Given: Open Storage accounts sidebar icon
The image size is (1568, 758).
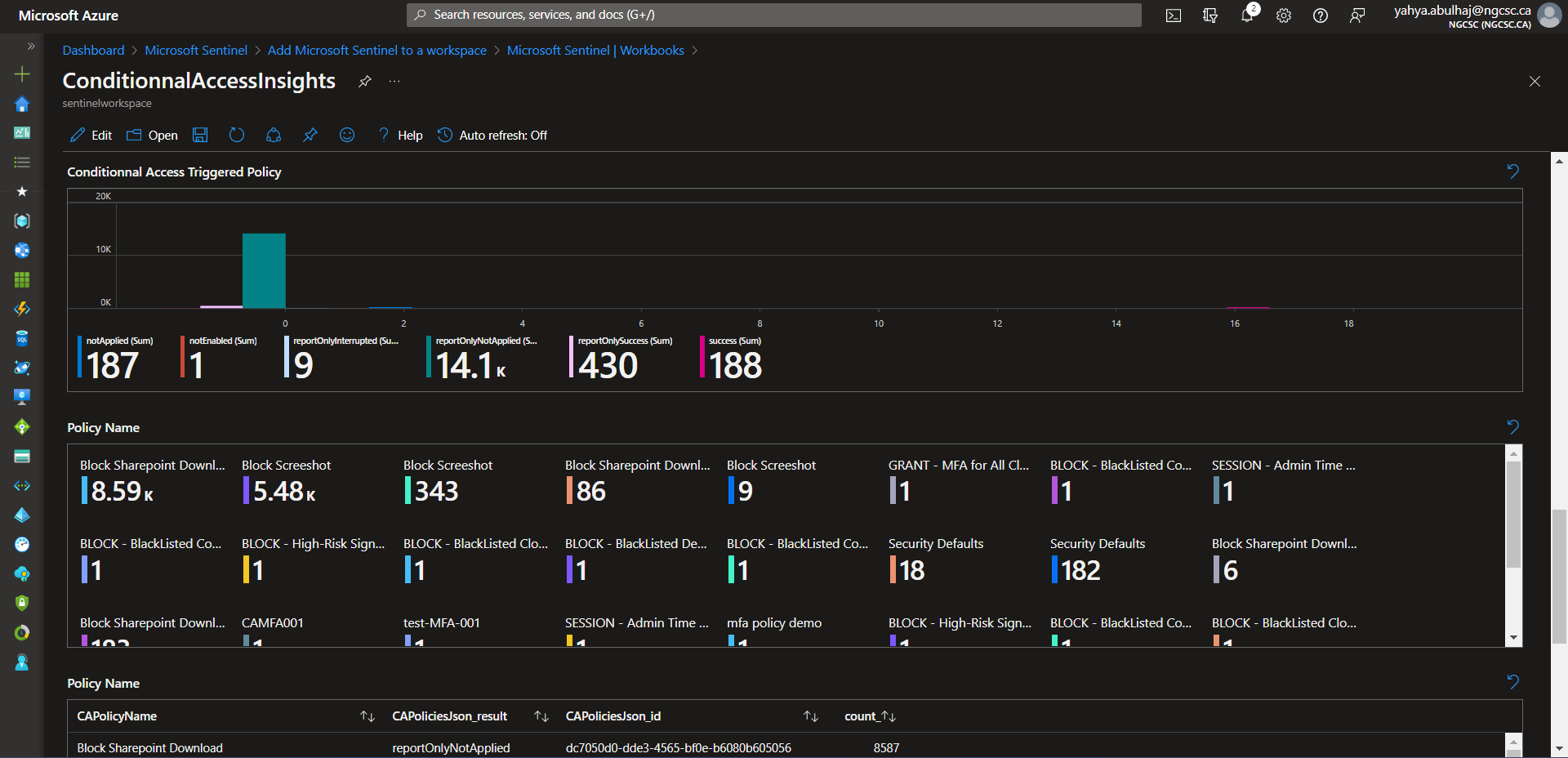Looking at the screenshot, I should pyautogui.click(x=22, y=457).
